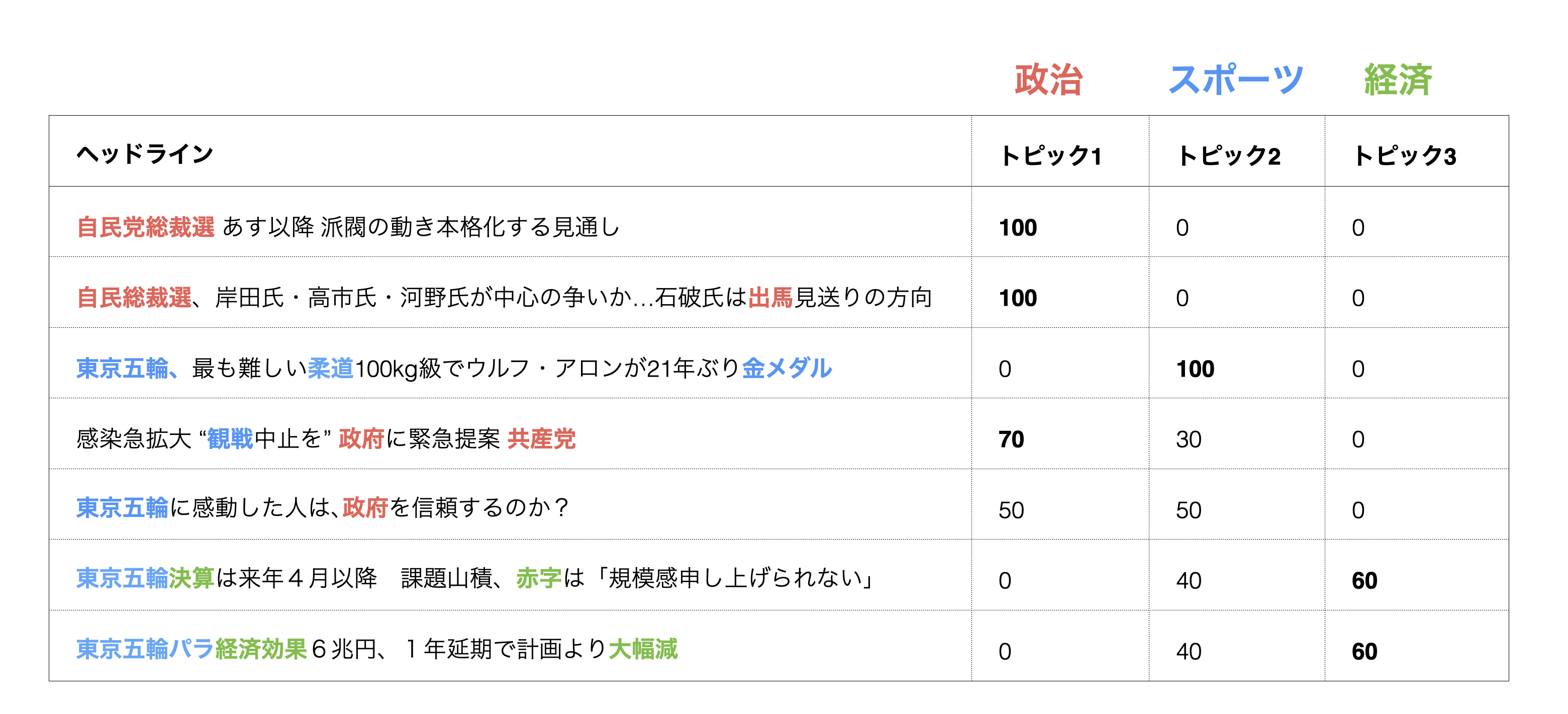Select the ヘッドライン column header
Screen dimensions: 1568x714
tap(145, 154)
